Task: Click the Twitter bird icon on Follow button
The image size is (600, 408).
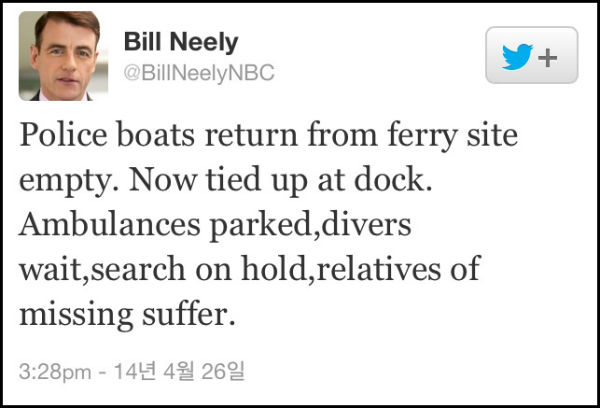Action: pos(517,57)
